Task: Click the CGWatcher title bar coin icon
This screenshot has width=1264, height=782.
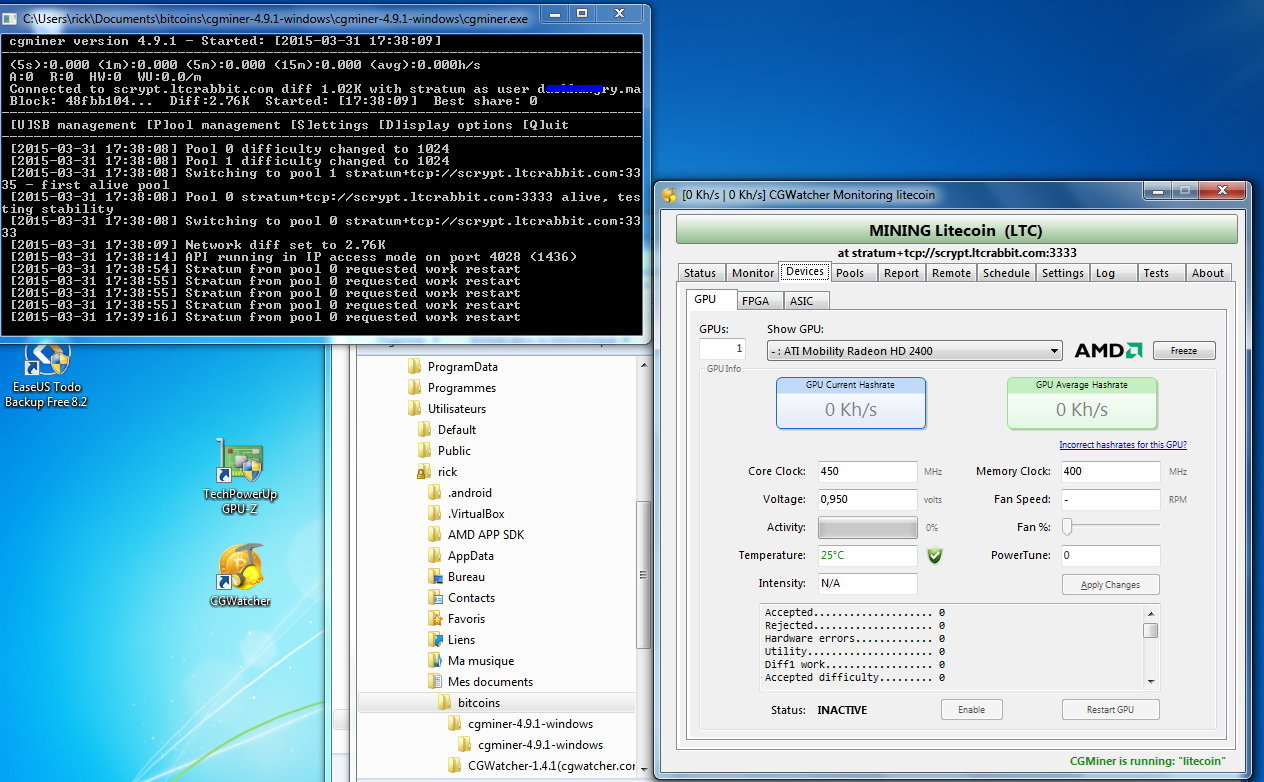Action: tap(669, 195)
